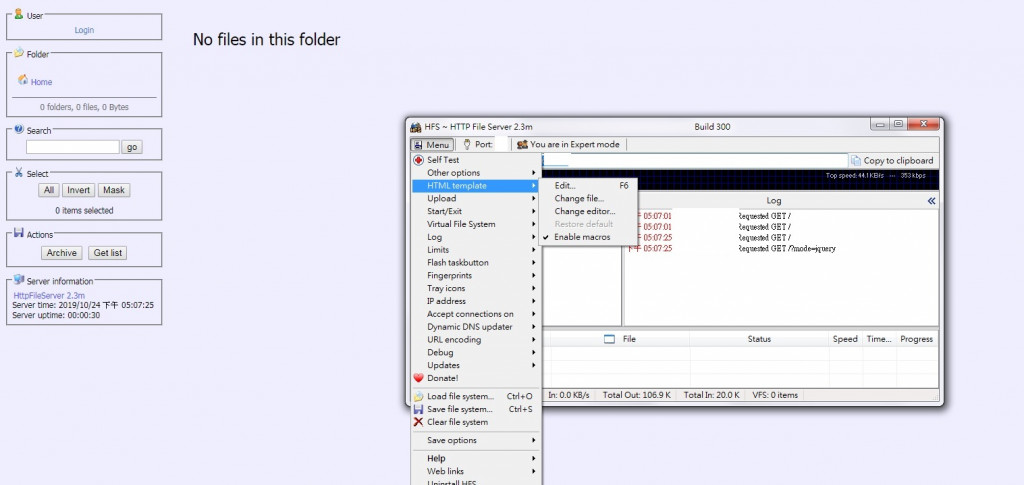This screenshot has height=485, width=1024.
Task: Click the Total In: 20.0 K status entry
Action: click(711, 395)
